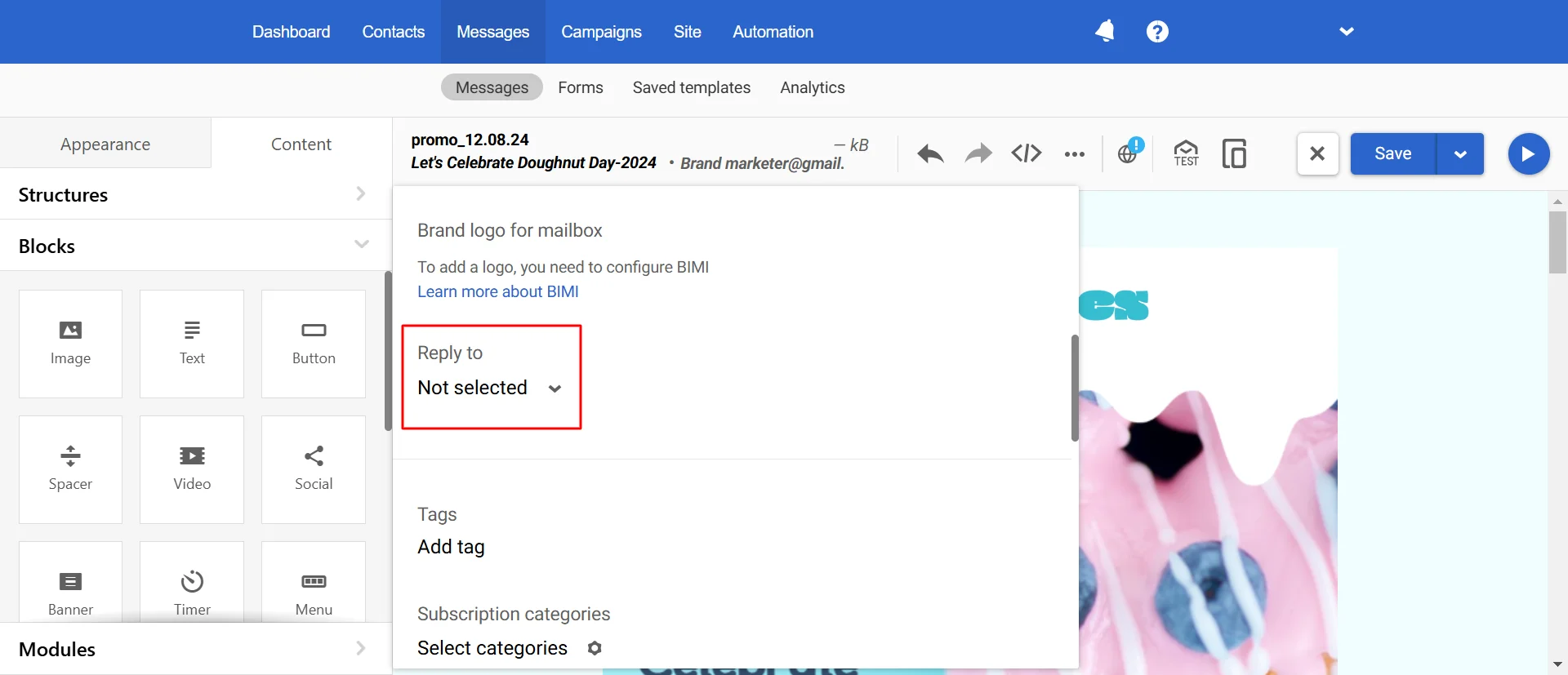The width and height of the screenshot is (1568, 675).
Task: Click the page scroll down arrow
Action: (x=1557, y=665)
